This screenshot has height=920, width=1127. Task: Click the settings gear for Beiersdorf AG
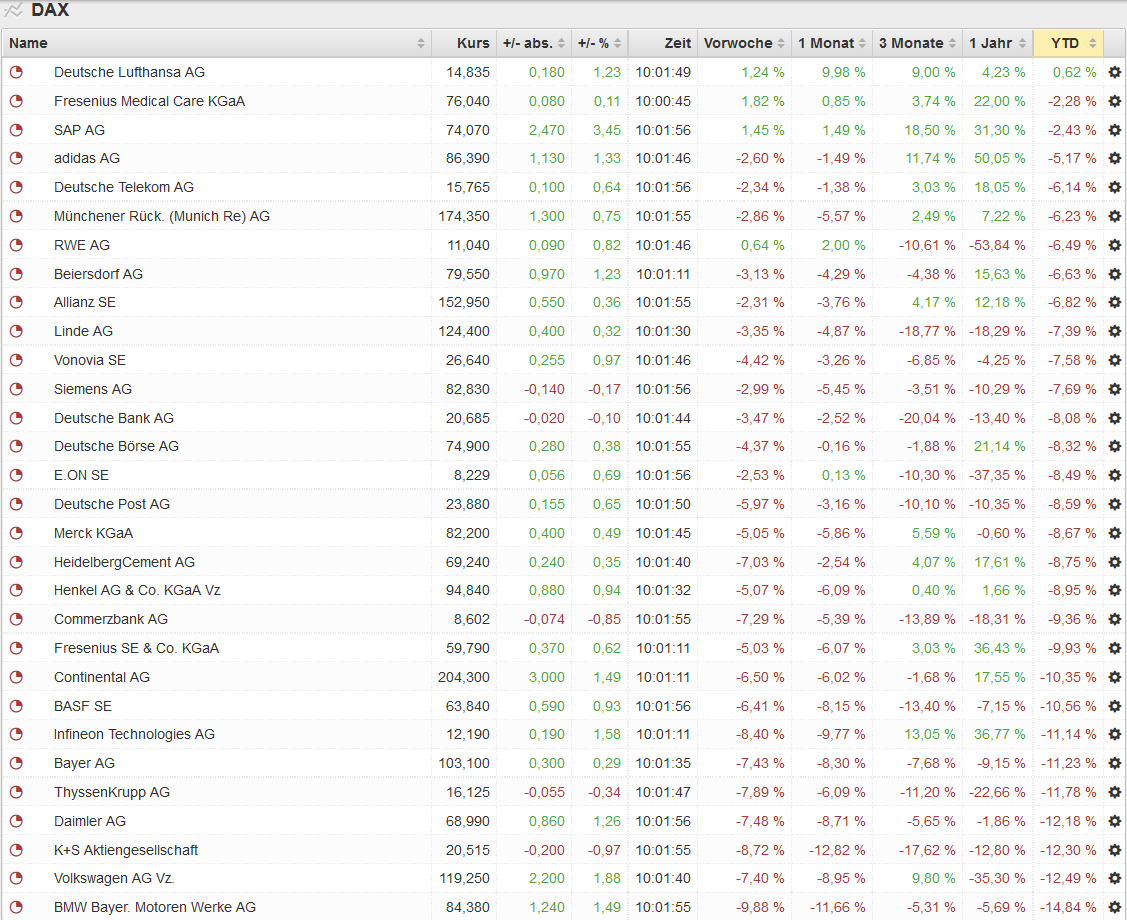pyautogui.click(x=1115, y=274)
